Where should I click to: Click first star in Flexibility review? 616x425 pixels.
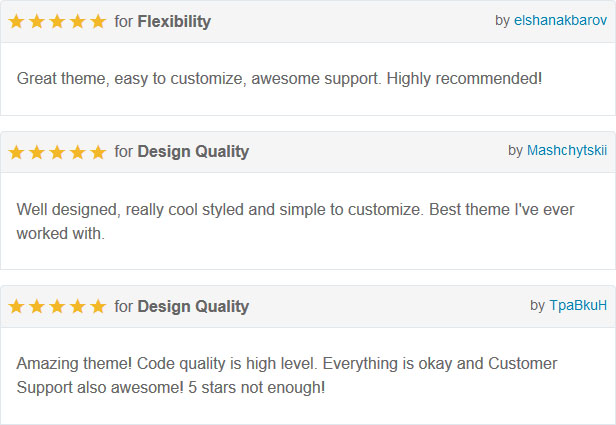click(16, 21)
